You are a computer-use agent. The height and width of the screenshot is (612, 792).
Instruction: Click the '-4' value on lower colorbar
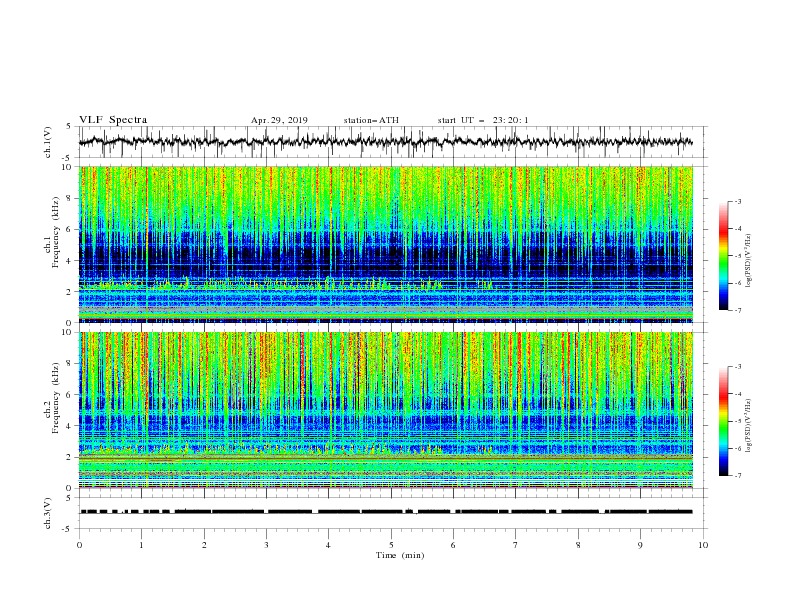(x=738, y=394)
